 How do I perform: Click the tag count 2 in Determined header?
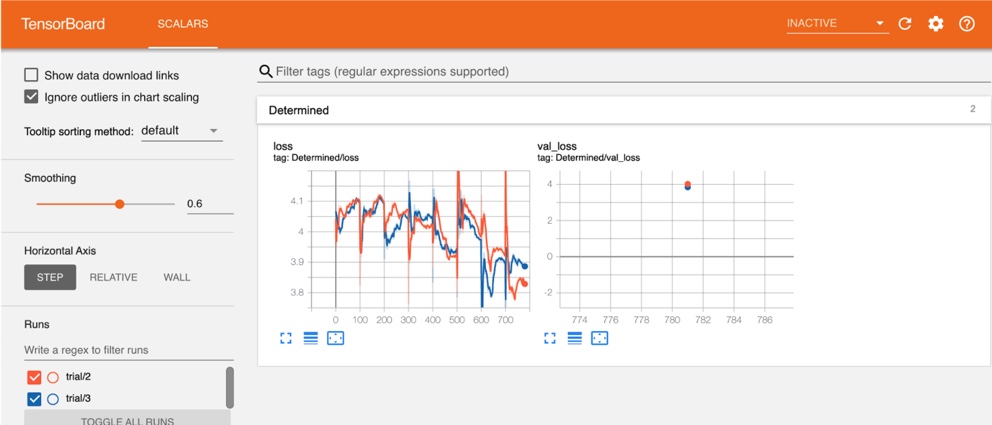[x=972, y=109]
